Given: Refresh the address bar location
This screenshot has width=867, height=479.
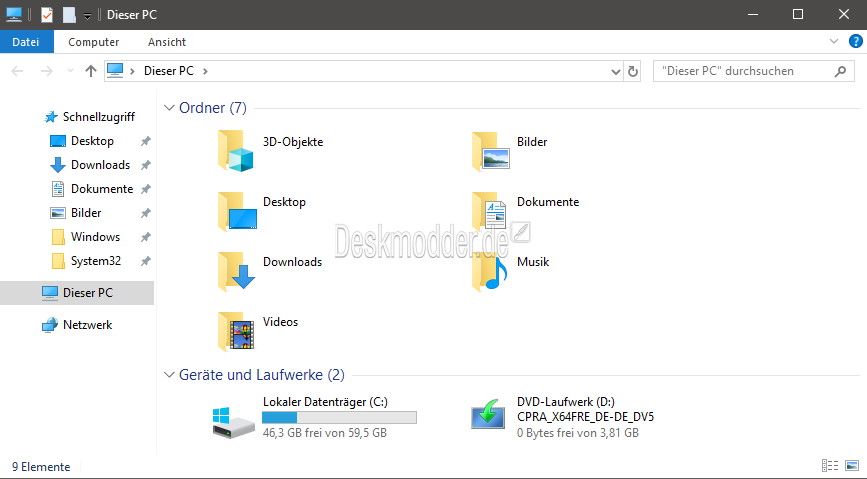Looking at the screenshot, I should coord(633,71).
